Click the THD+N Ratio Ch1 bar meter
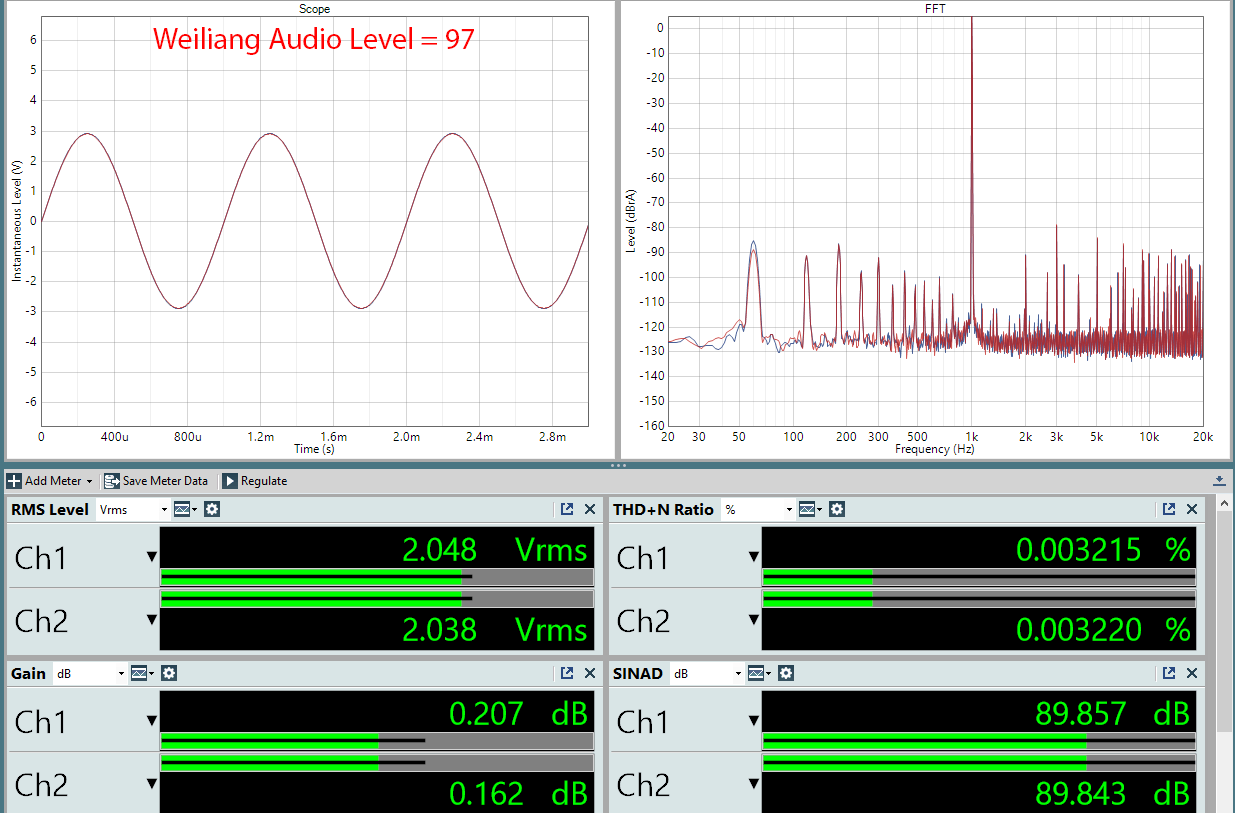Screen dimensions: 1235x813 pyautogui.click(x=979, y=577)
